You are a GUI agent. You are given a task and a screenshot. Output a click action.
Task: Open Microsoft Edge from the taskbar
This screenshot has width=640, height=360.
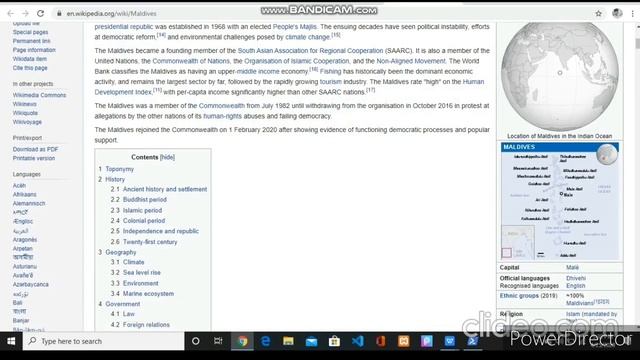pos(266,341)
